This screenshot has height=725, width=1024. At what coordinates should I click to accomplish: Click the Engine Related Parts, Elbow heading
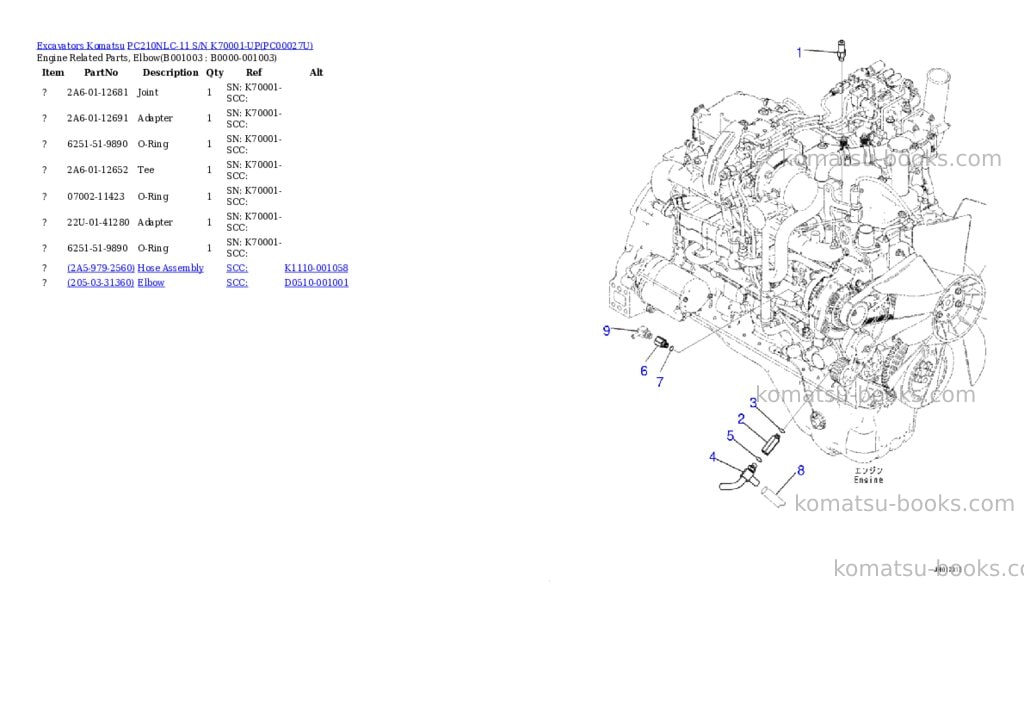tap(157, 58)
